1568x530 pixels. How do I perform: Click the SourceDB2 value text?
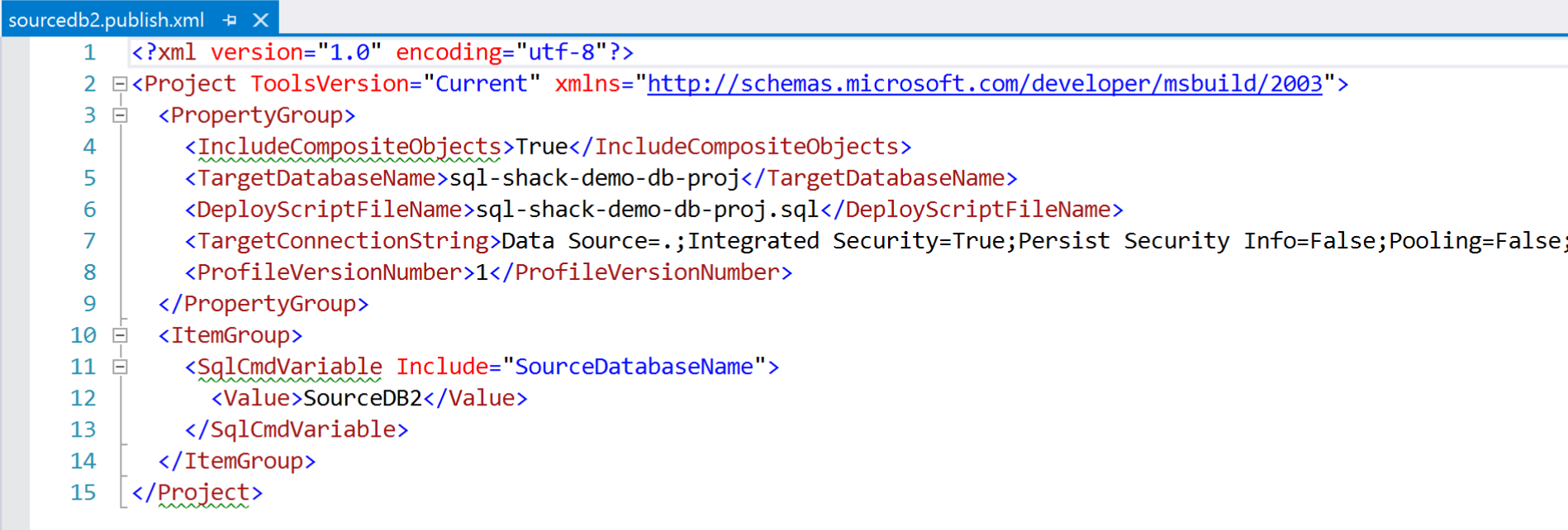363,399
